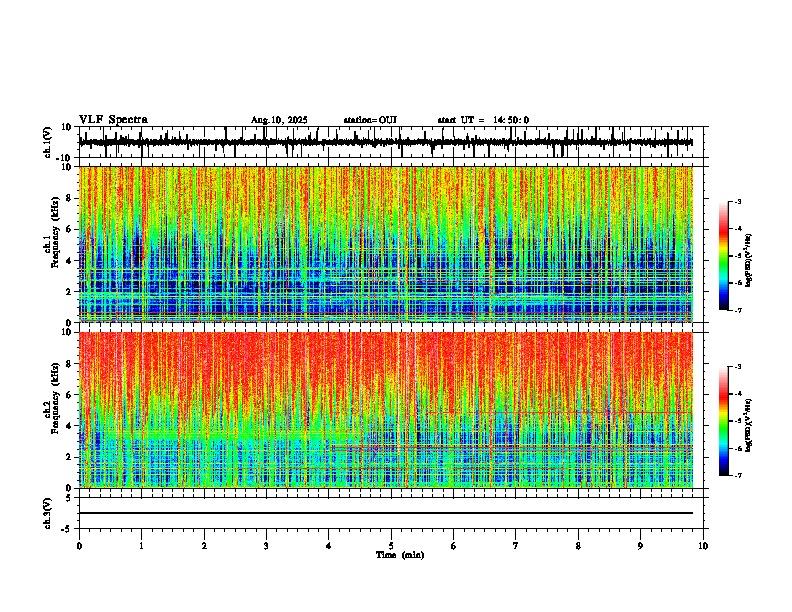Click the time axis tick label "3"
The width and height of the screenshot is (792, 612).
266,546
